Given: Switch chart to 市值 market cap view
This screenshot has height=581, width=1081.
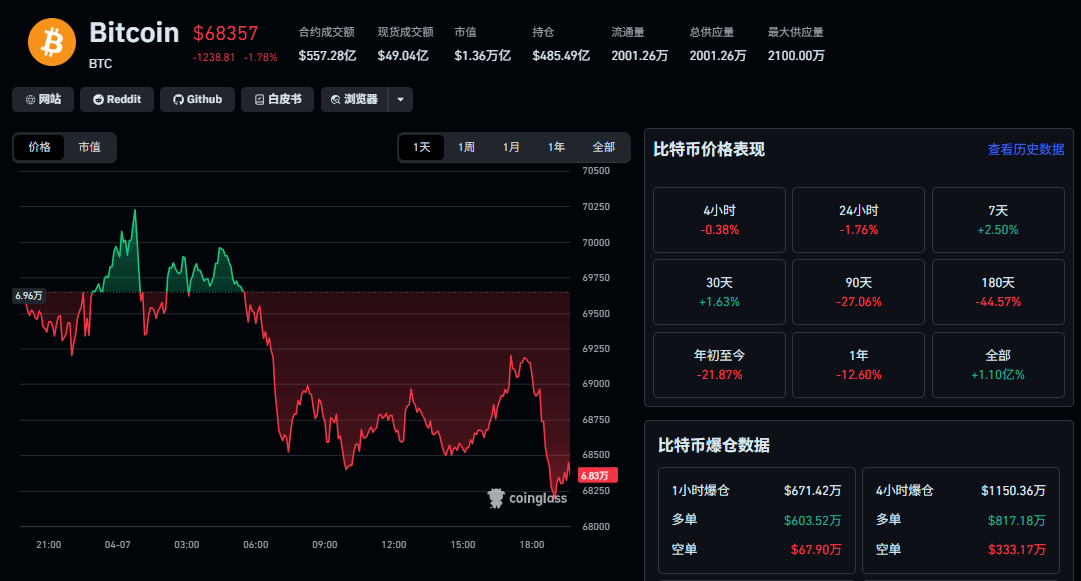Looking at the screenshot, I should 90,147.
